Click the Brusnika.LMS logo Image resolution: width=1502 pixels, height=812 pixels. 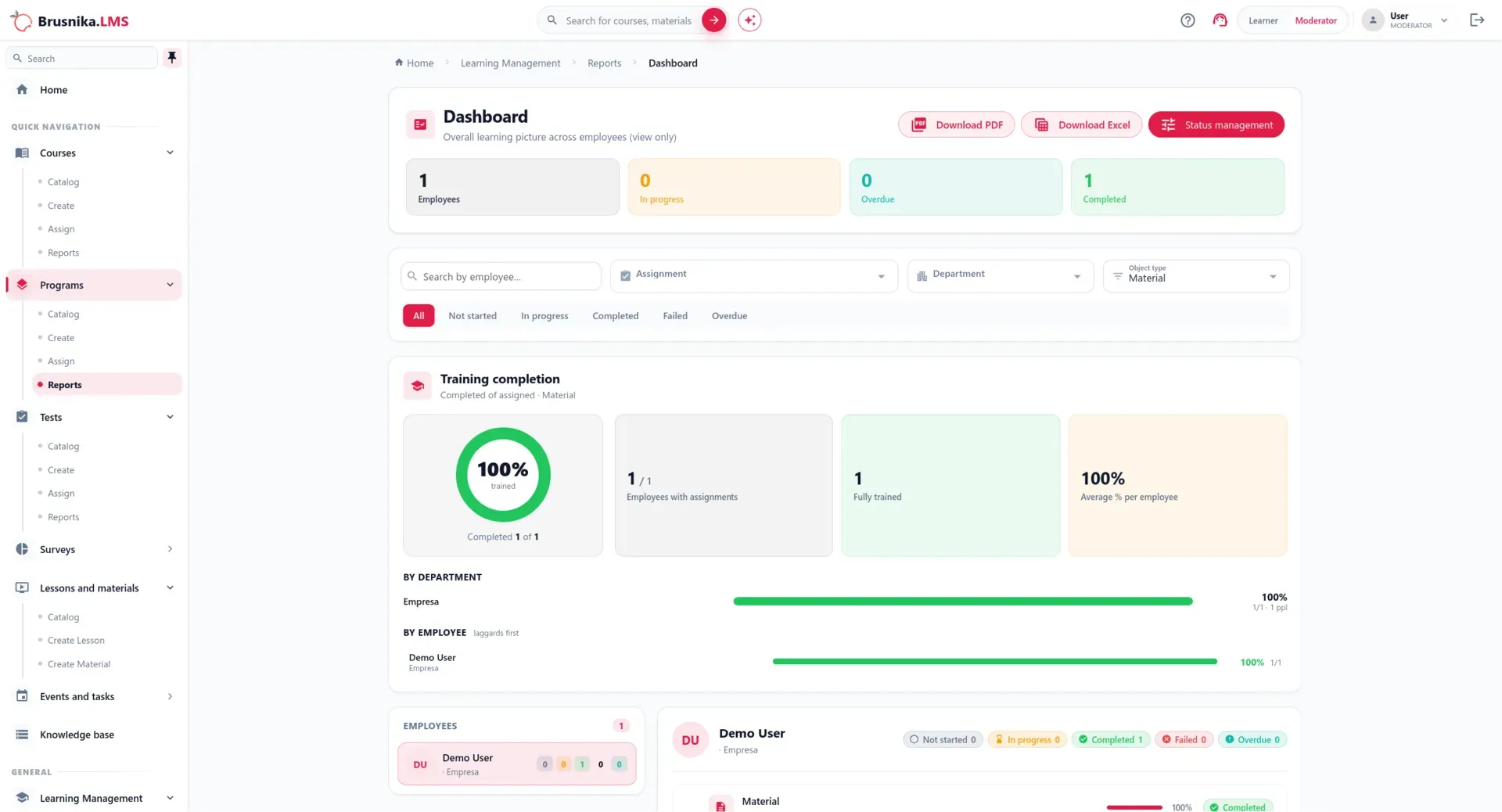tap(70, 21)
